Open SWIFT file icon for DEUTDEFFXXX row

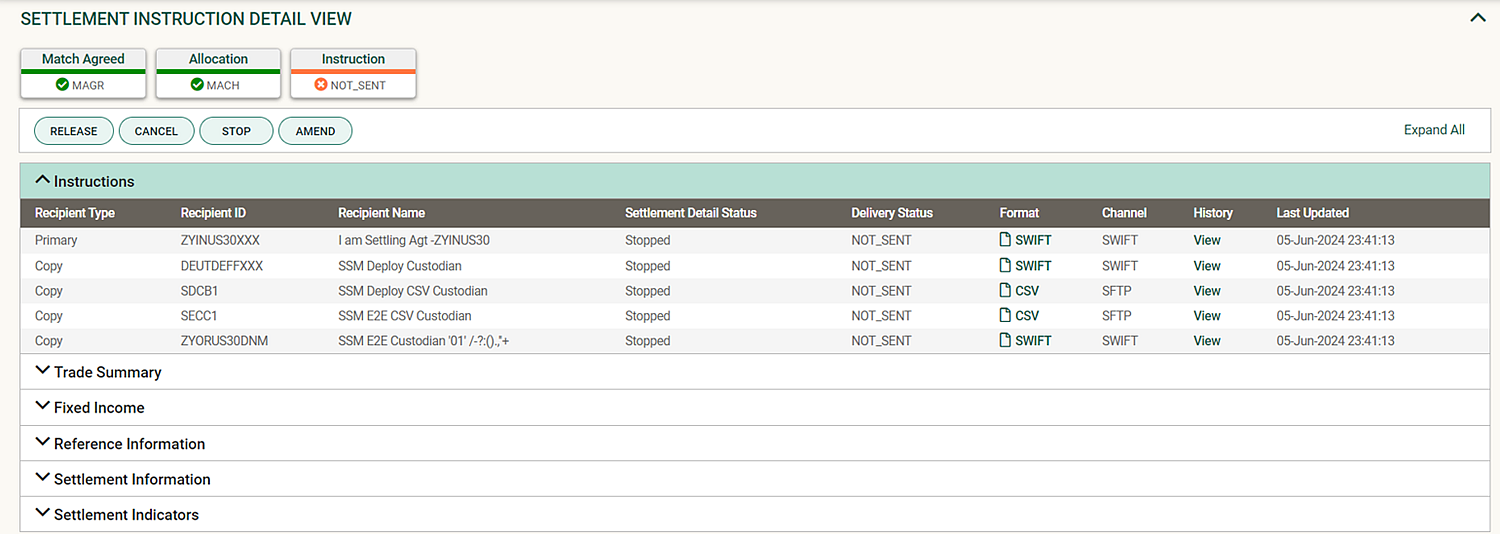tap(1006, 266)
